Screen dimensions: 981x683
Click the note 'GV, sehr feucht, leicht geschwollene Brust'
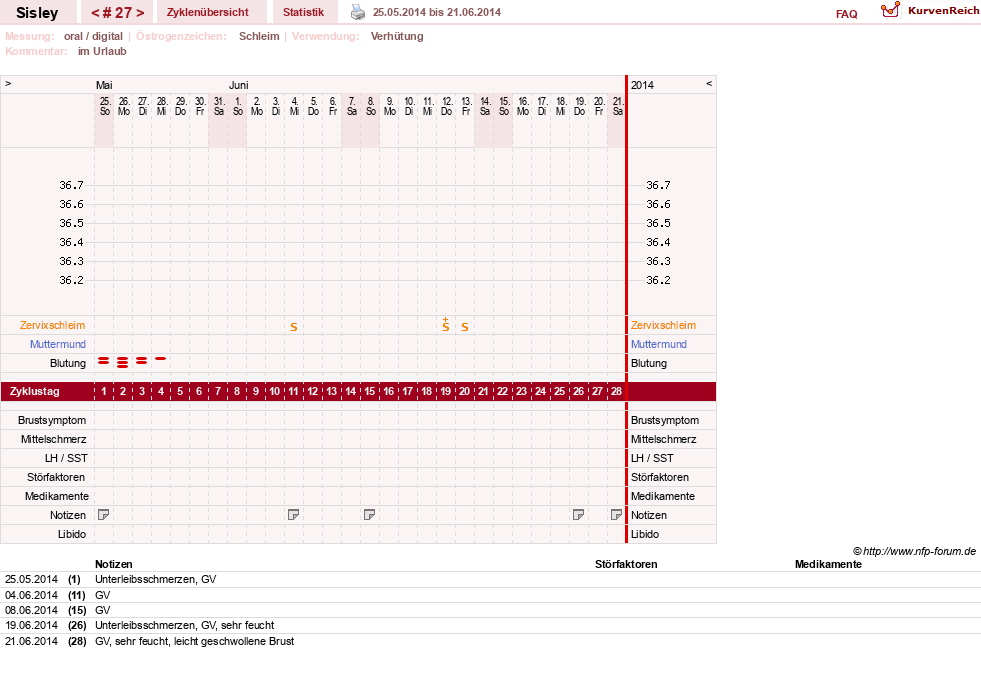tap(195, 641)
